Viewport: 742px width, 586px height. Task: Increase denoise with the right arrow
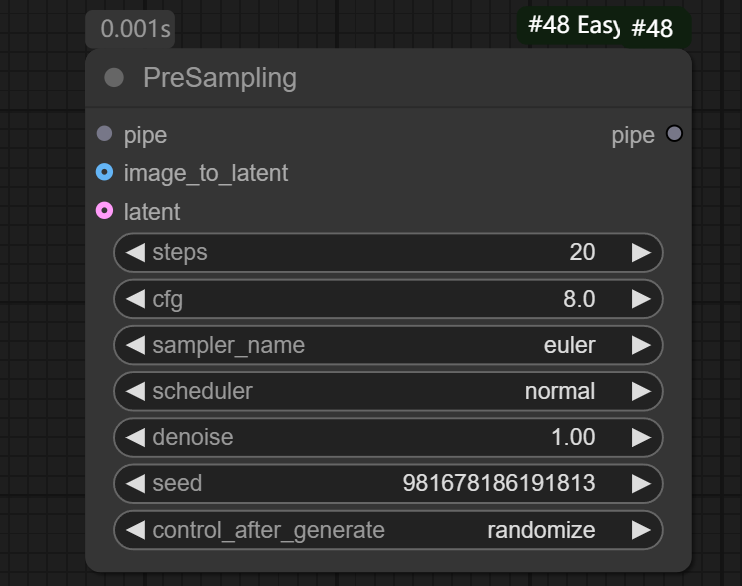click(641, 437)
